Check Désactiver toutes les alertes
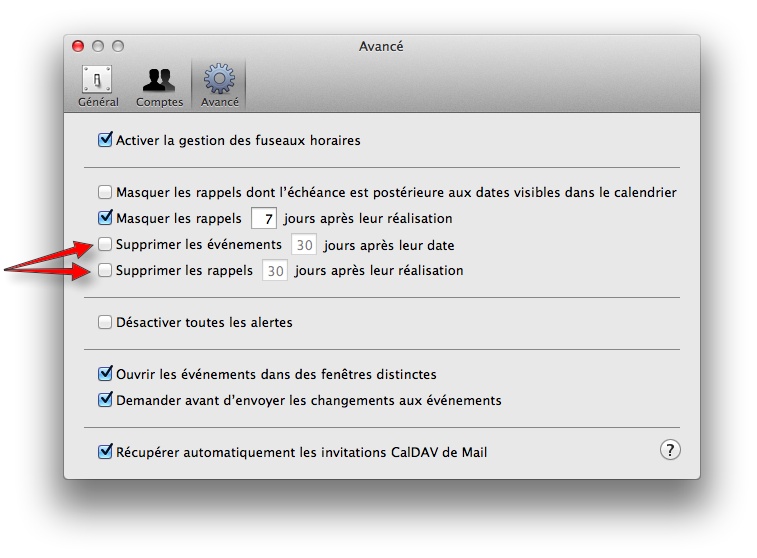757x558 pixels. [x=105, y=323]
